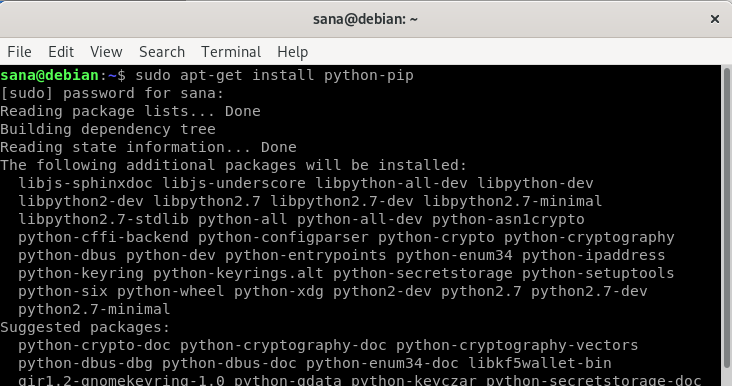Click the package name 'libjs-sphinxdoc'

85,183
